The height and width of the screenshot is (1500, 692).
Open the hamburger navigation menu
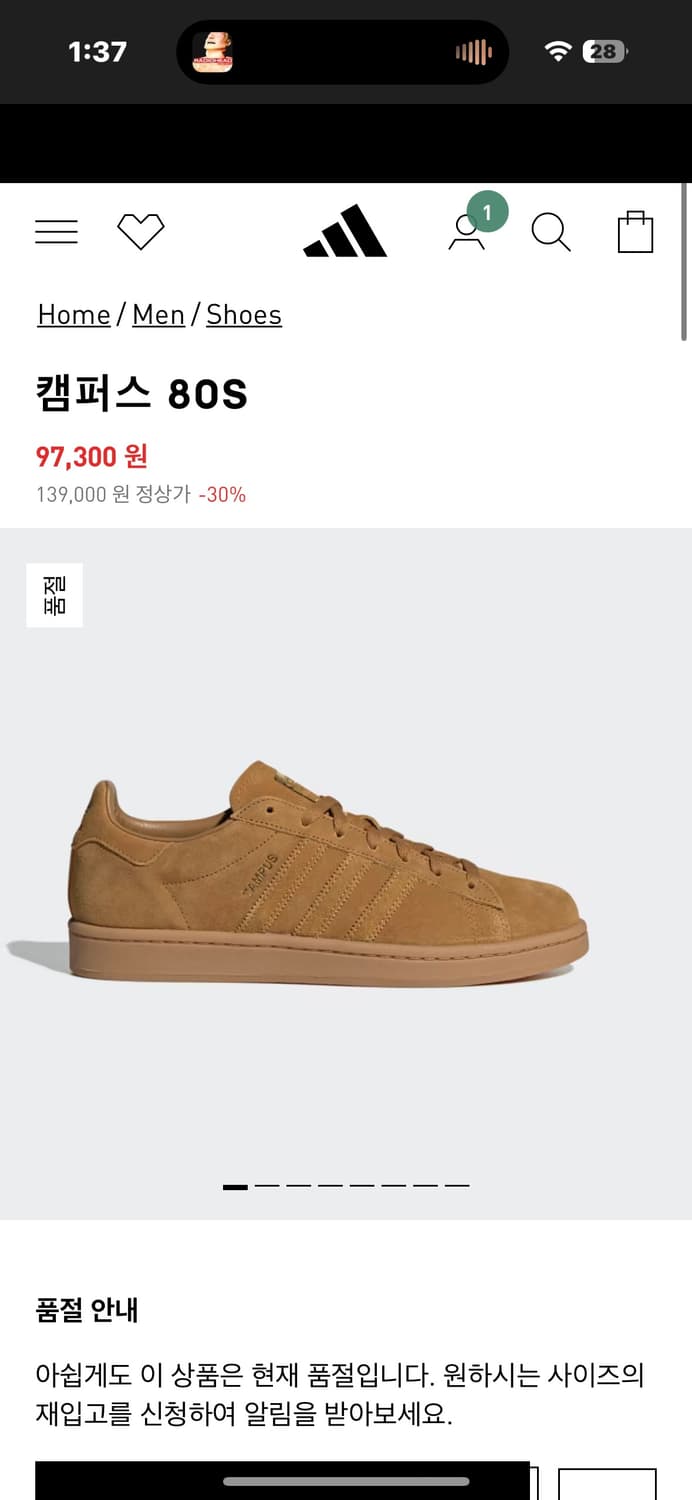coord(56,232)
